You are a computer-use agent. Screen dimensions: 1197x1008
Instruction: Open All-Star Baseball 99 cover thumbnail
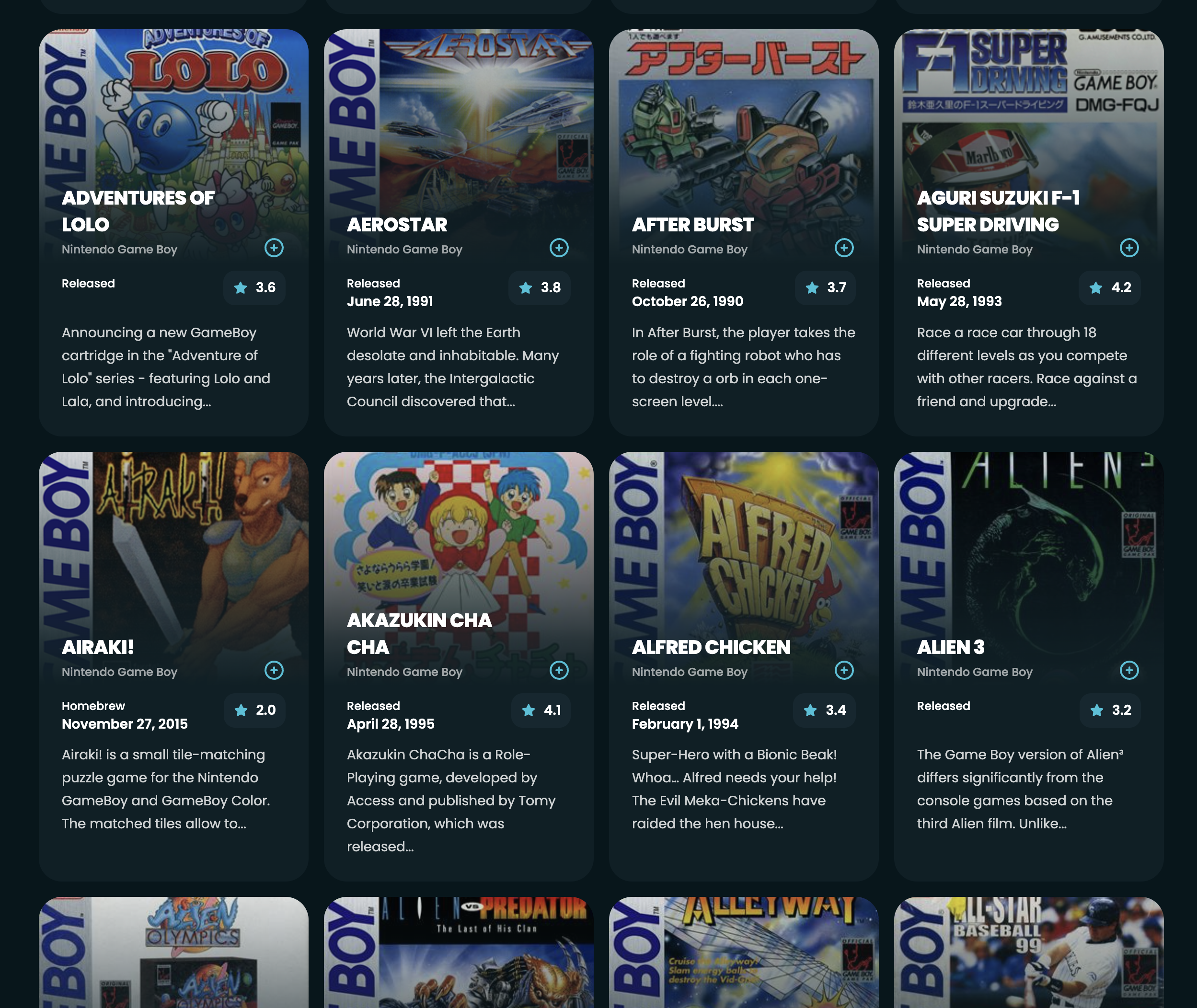coord(1029,952)
